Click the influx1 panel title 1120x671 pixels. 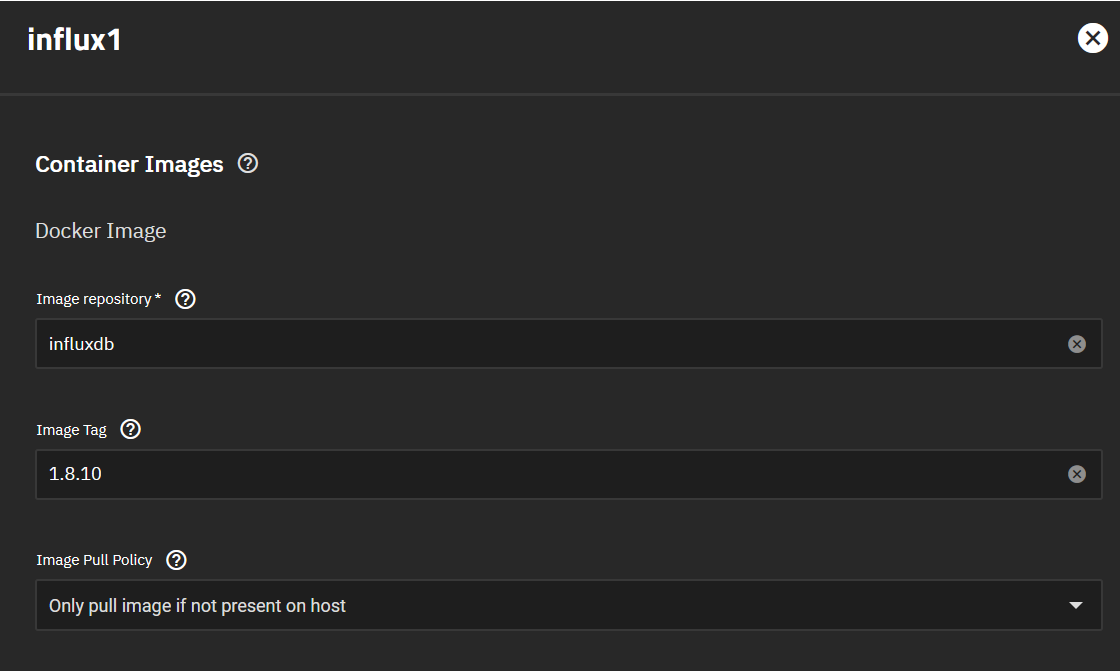(x=74, y=39)
